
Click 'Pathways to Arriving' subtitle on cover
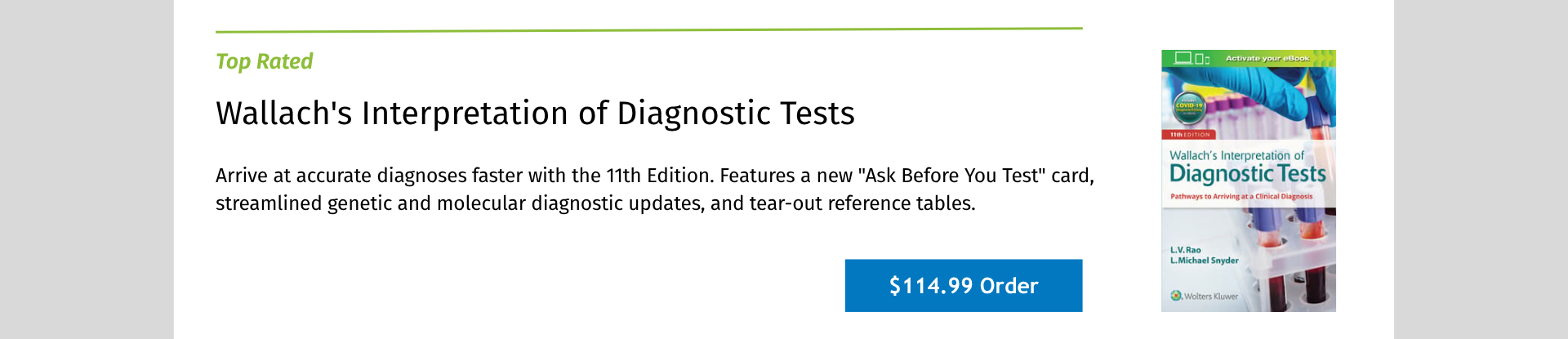pos(1241,197)
